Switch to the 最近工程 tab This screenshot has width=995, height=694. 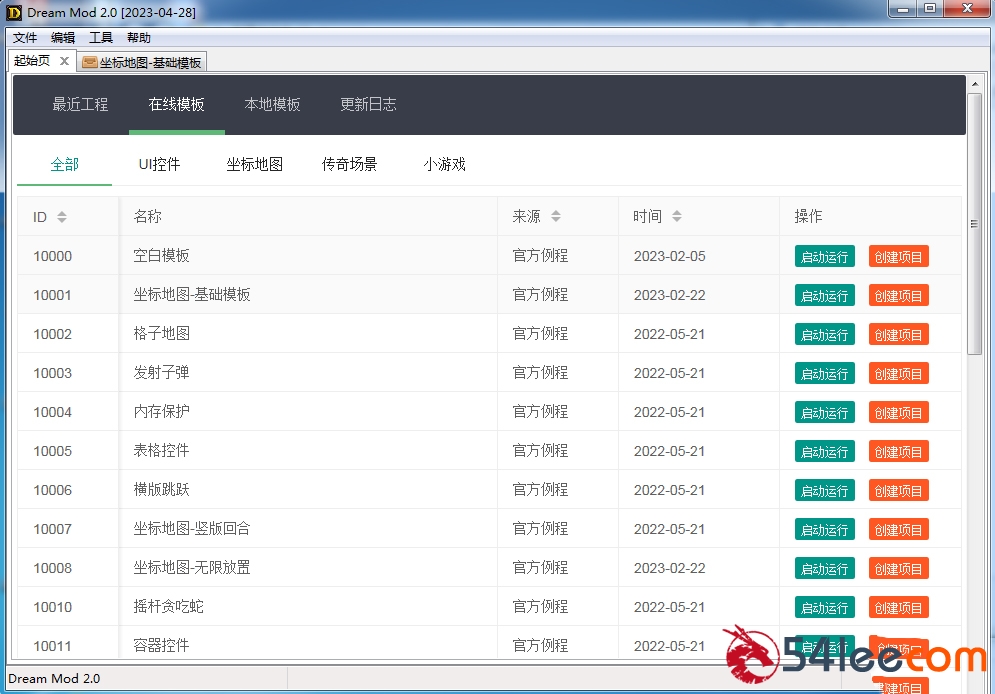tap(80, 104)
